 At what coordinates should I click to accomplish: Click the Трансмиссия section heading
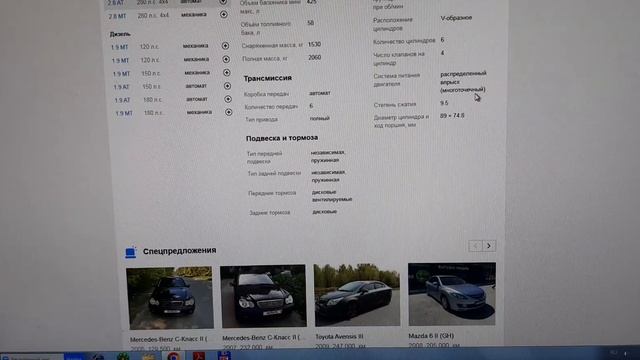[268, 78]
